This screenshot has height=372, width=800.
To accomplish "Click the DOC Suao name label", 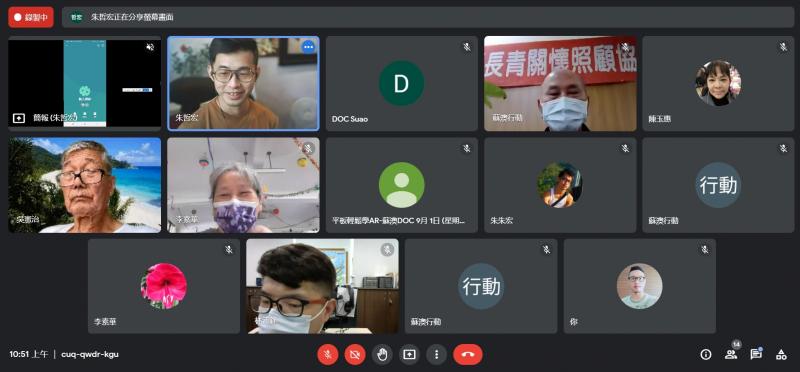I will 349,119.
